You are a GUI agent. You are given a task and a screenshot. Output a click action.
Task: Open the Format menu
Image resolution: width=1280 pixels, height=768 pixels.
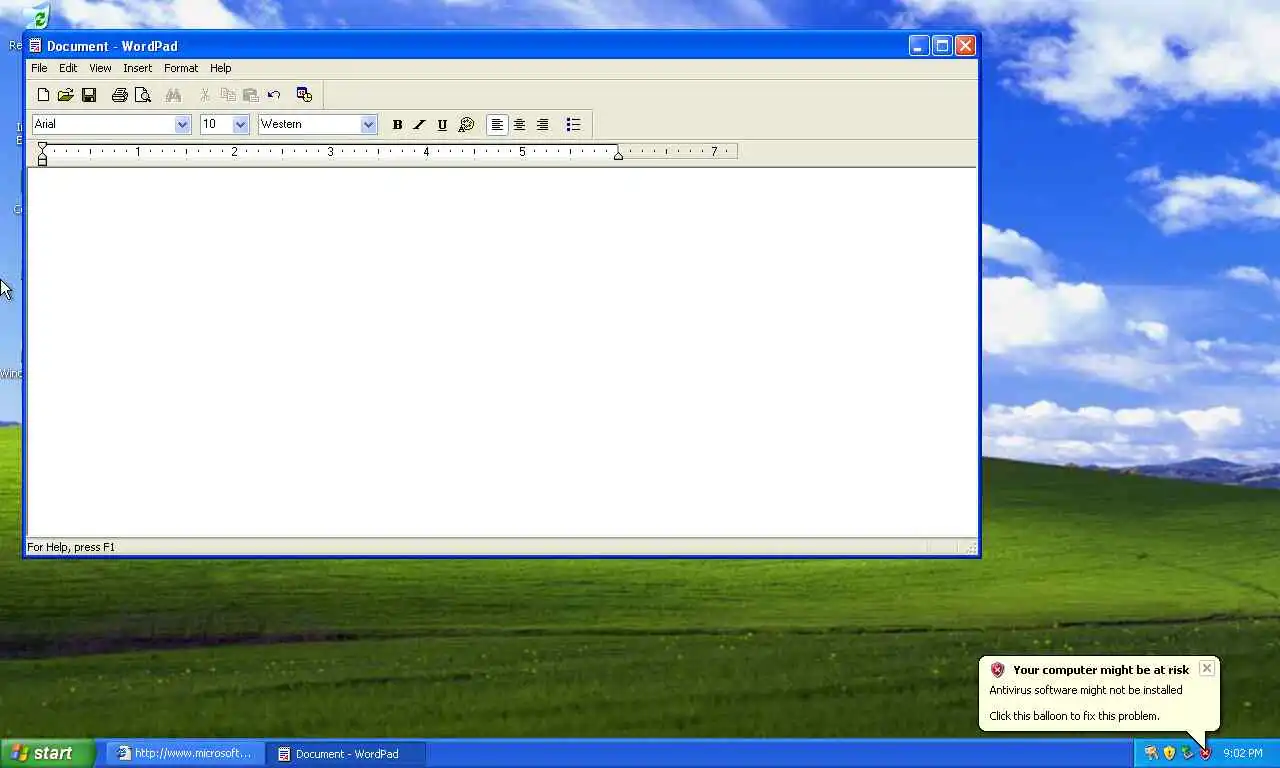(x=181, y=68)
